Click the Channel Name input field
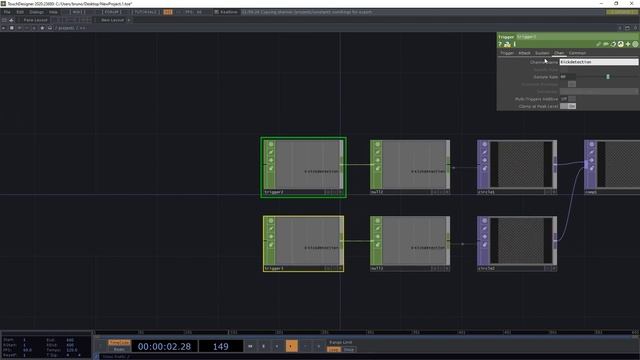This screenshot has width=640, height=360. 599,62
